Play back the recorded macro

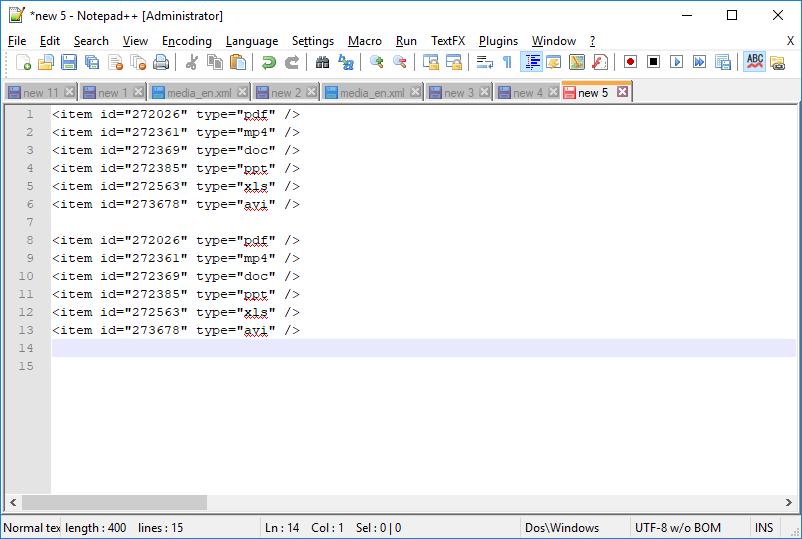[x=676, y=62]
